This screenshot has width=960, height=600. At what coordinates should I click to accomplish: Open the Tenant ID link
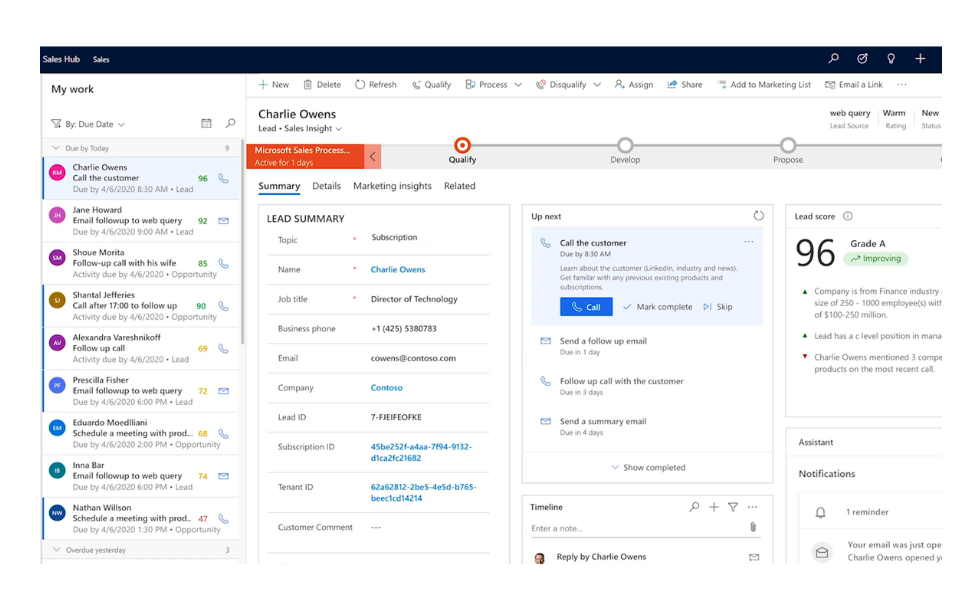pyautogui.click(x=423, y=493)
